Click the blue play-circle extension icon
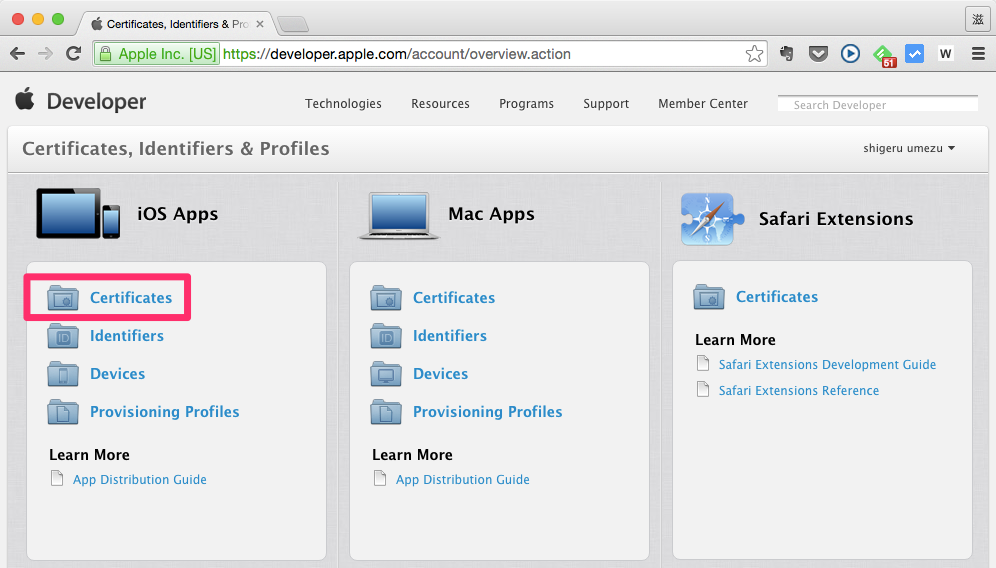The image size is (996, 568). (850, 54)
